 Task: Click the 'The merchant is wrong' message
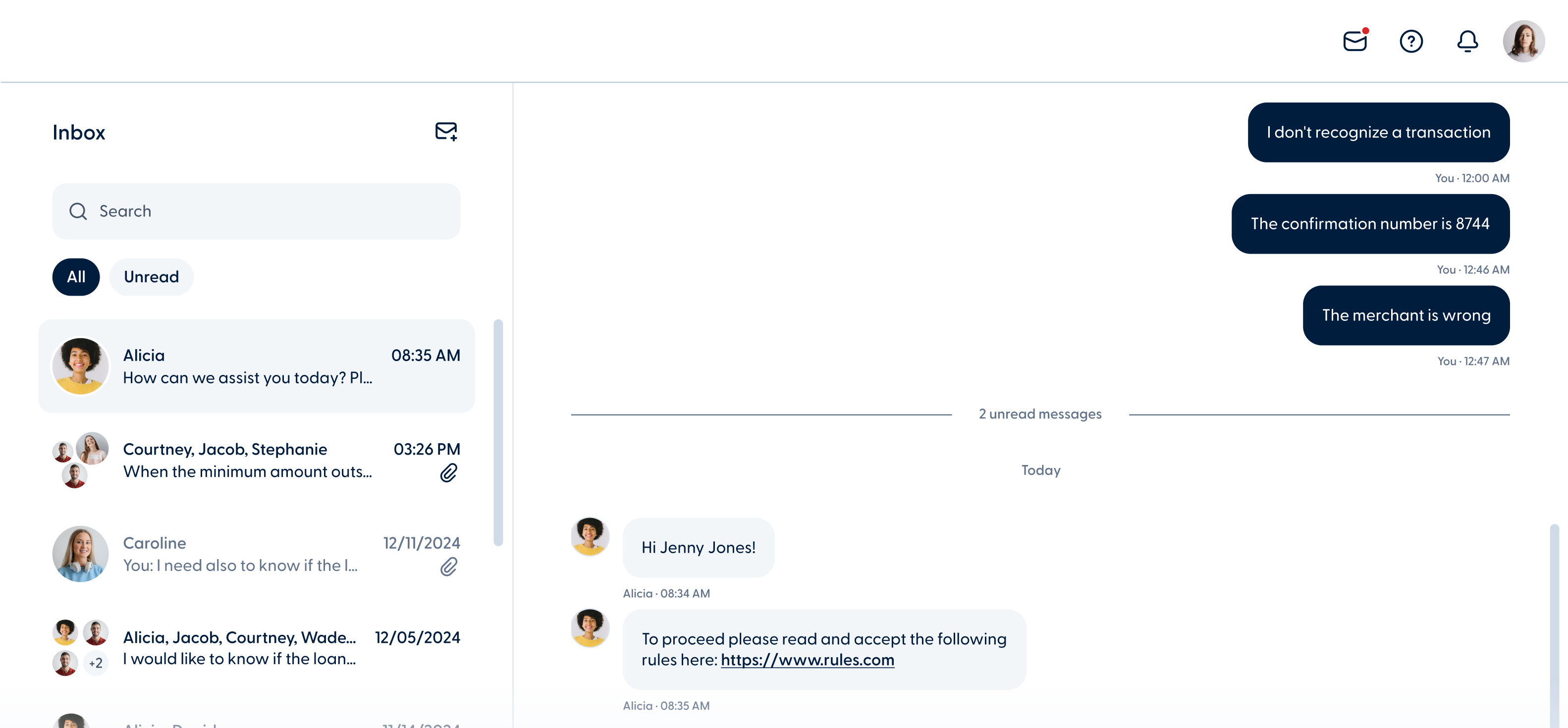[x=1406, y=315]
